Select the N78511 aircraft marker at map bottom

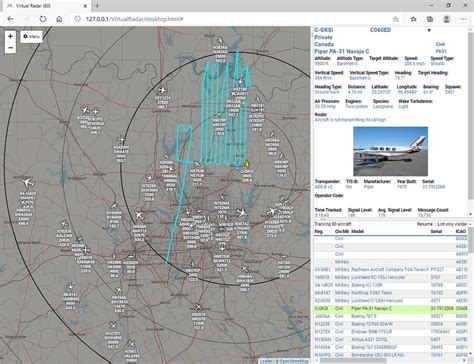[132, 343]
